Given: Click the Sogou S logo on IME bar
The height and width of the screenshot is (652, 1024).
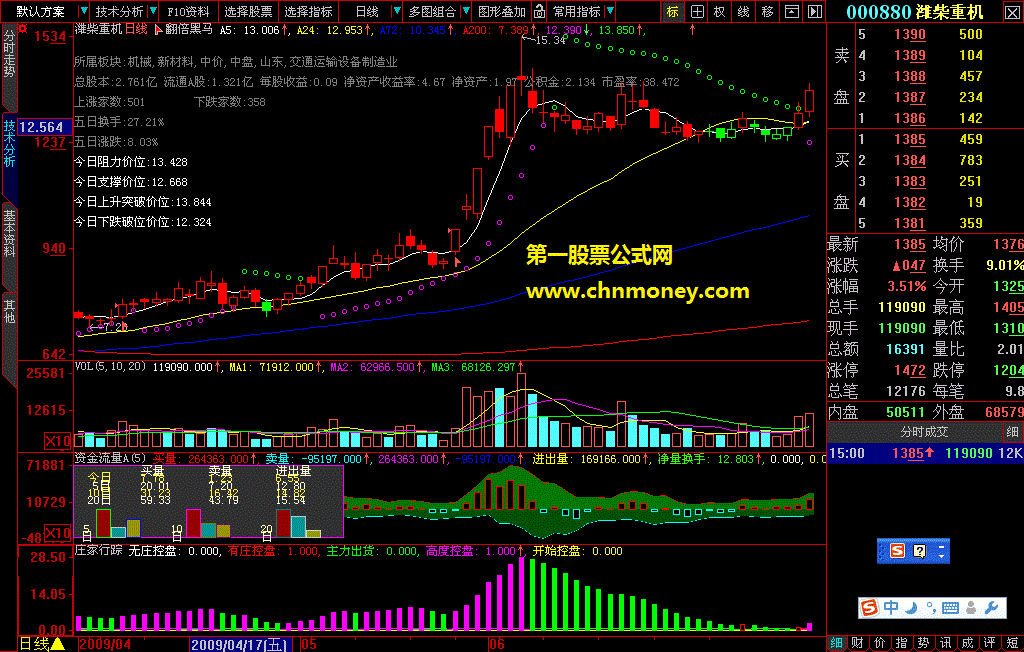Looking at the screenshot, I should pos(870,608).
